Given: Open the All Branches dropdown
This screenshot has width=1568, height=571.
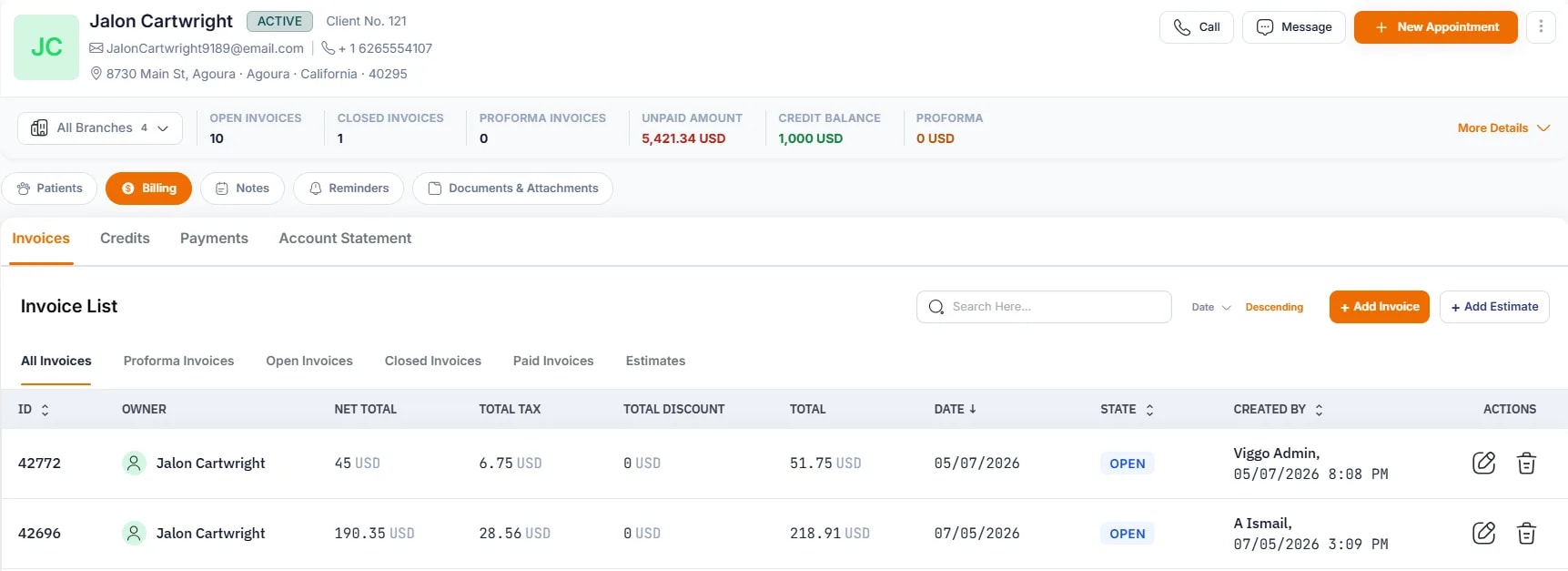Looking at the screenshot, I should tap(100, 128).
